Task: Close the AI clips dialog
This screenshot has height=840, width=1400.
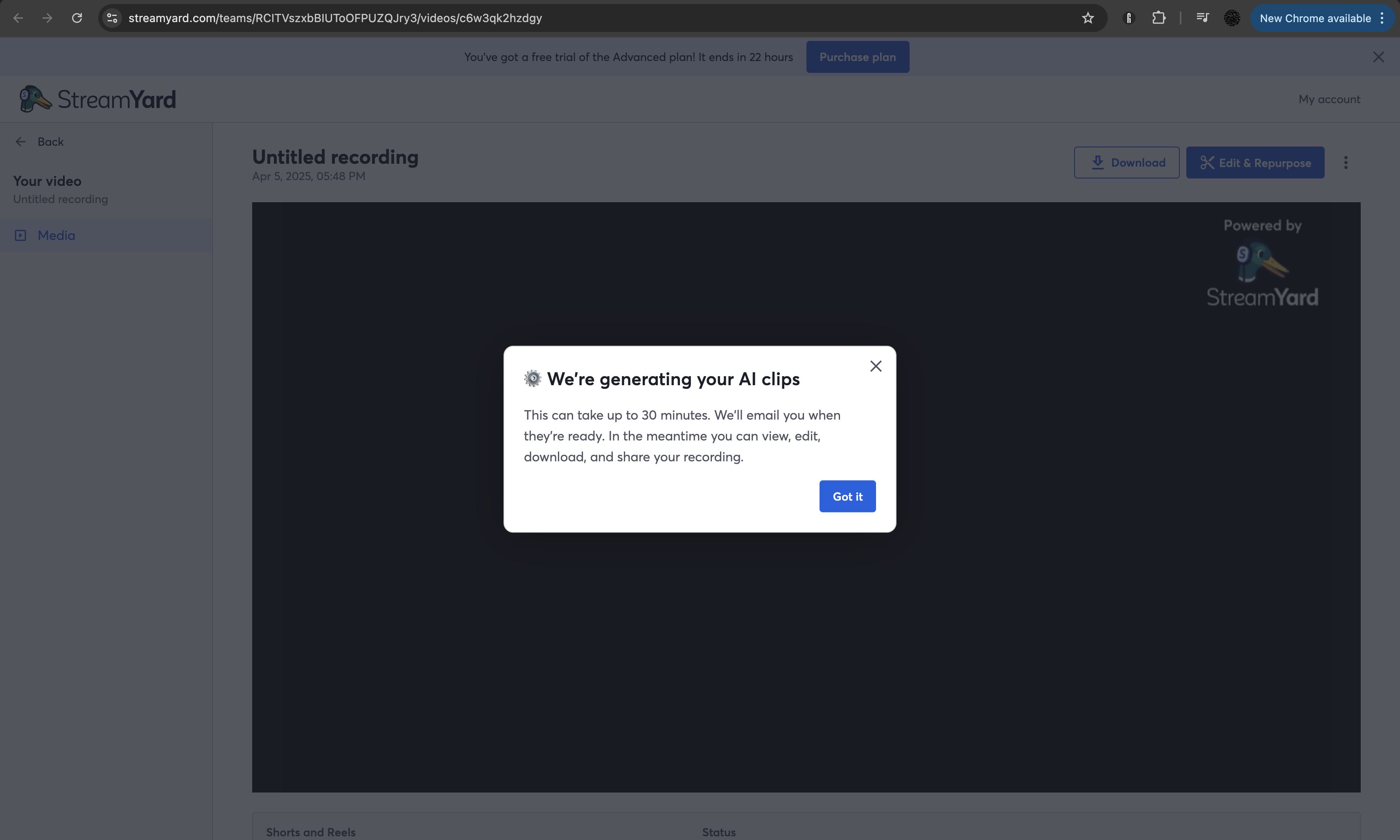Action: (x=876, y=366)
